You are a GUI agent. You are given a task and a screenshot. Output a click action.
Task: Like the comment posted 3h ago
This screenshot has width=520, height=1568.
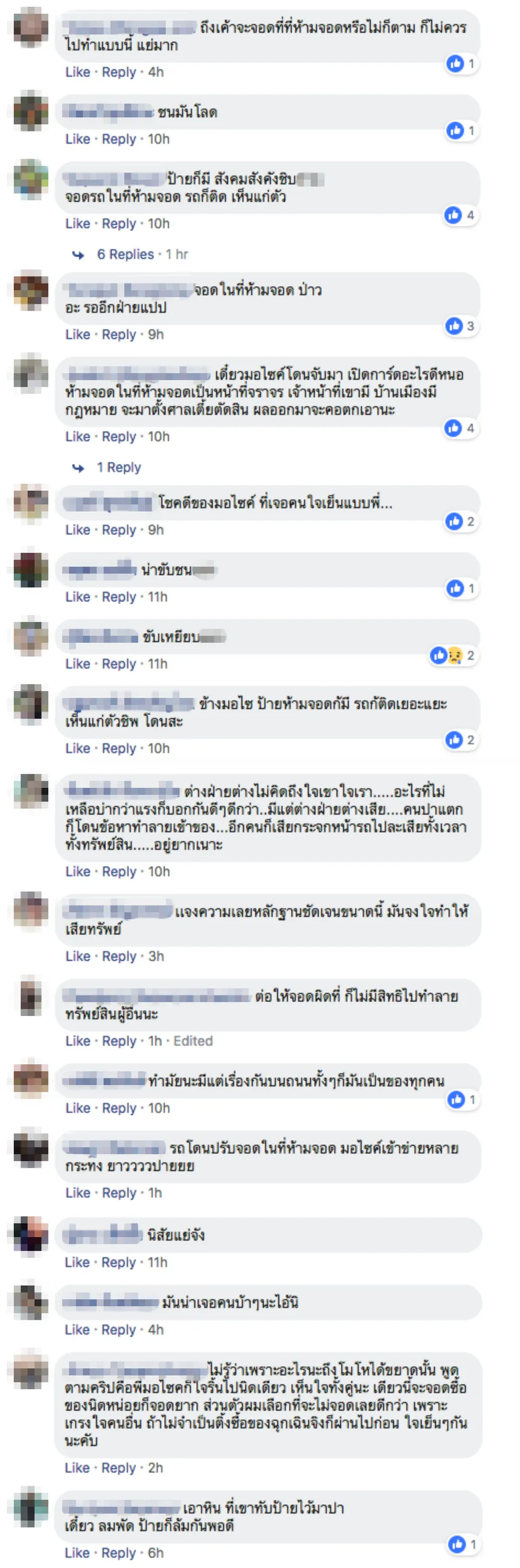coord(78,957)
